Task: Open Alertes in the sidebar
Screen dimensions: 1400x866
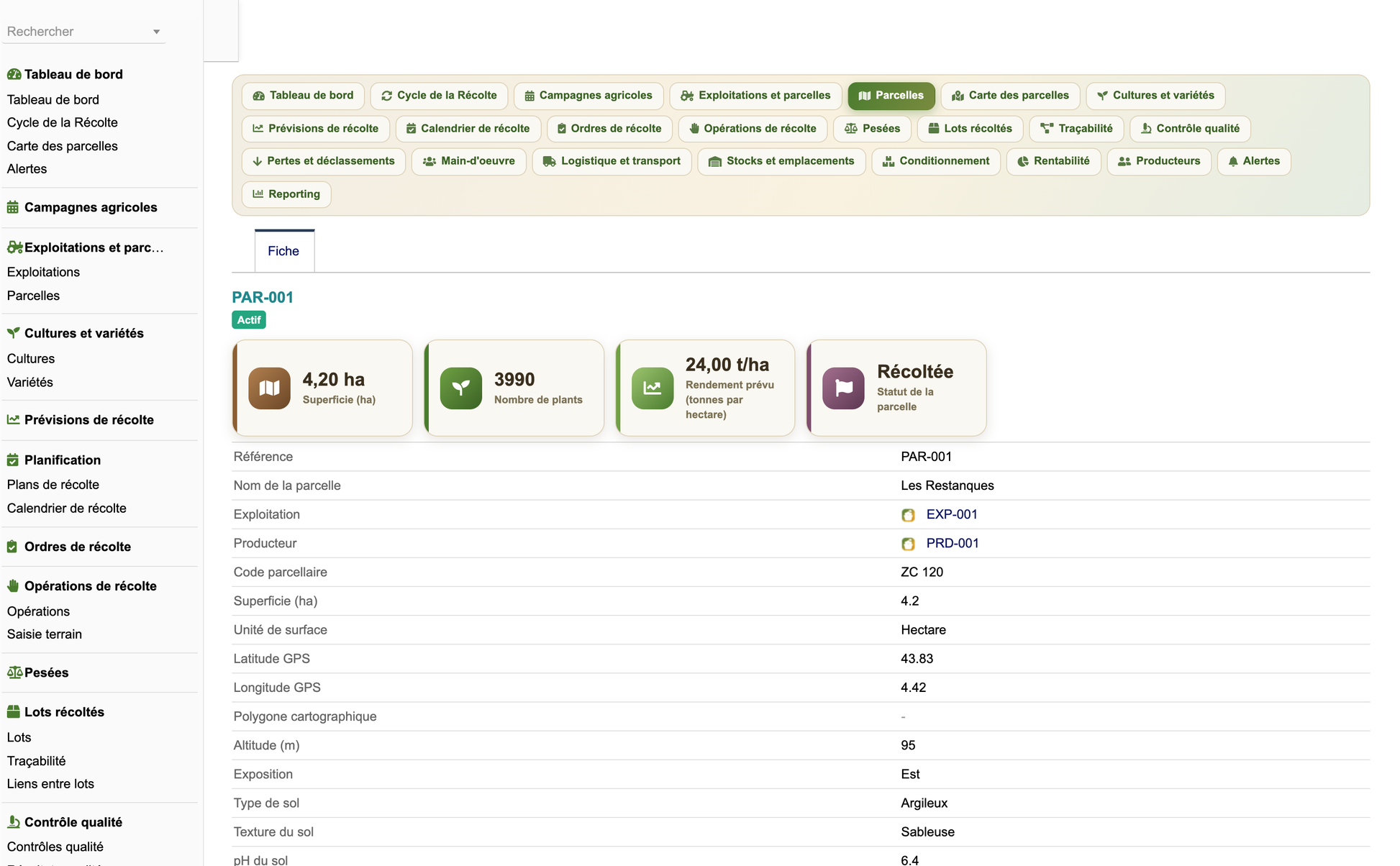Action: [27, 169]
